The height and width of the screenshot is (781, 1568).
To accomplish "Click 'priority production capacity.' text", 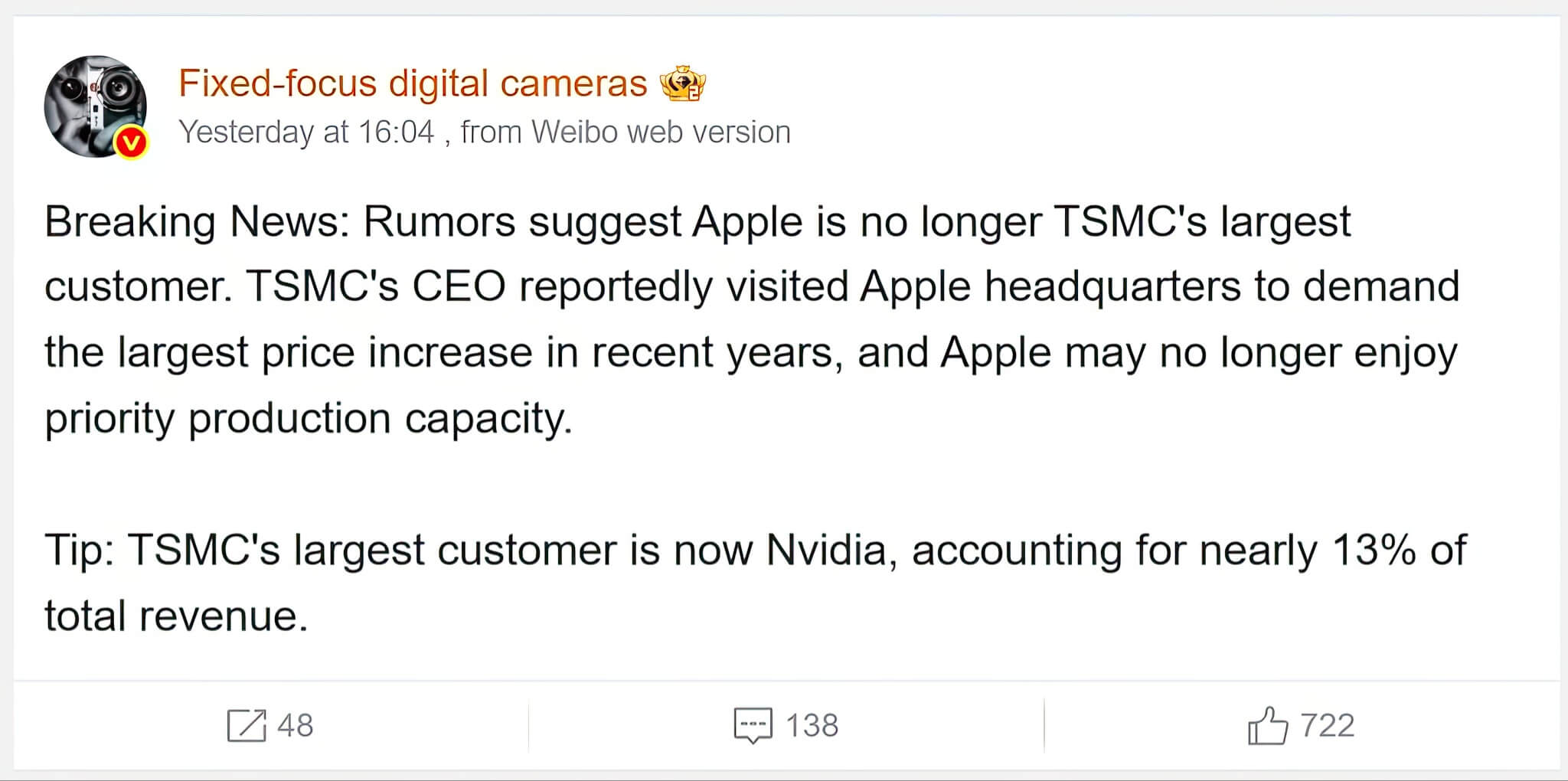I will (x=309, y=419).
